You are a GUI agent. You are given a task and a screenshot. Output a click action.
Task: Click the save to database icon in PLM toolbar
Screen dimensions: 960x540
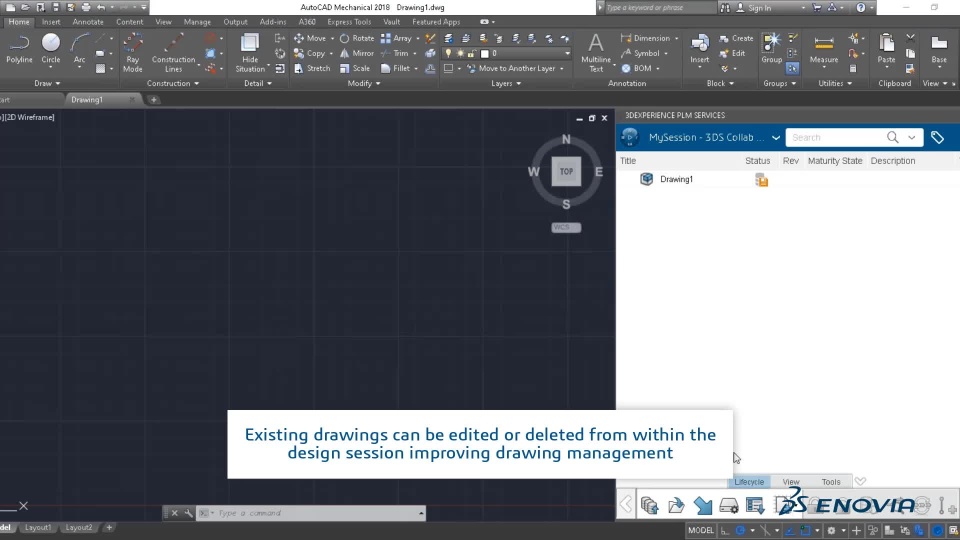tap(650, 506)
